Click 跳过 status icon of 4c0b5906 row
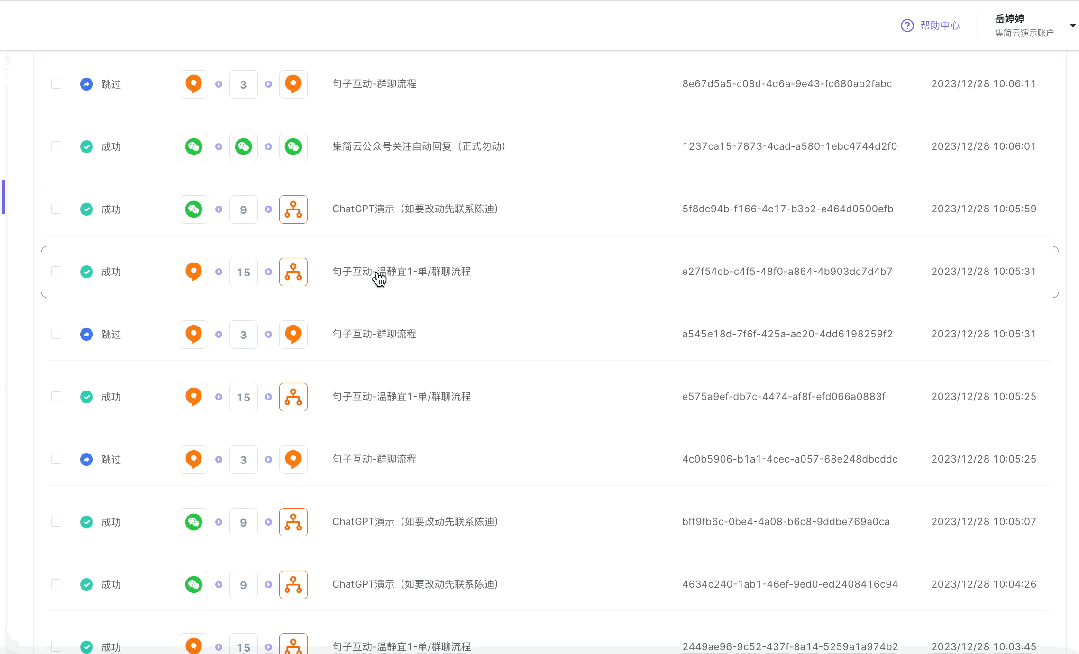 tap(86, 459)
